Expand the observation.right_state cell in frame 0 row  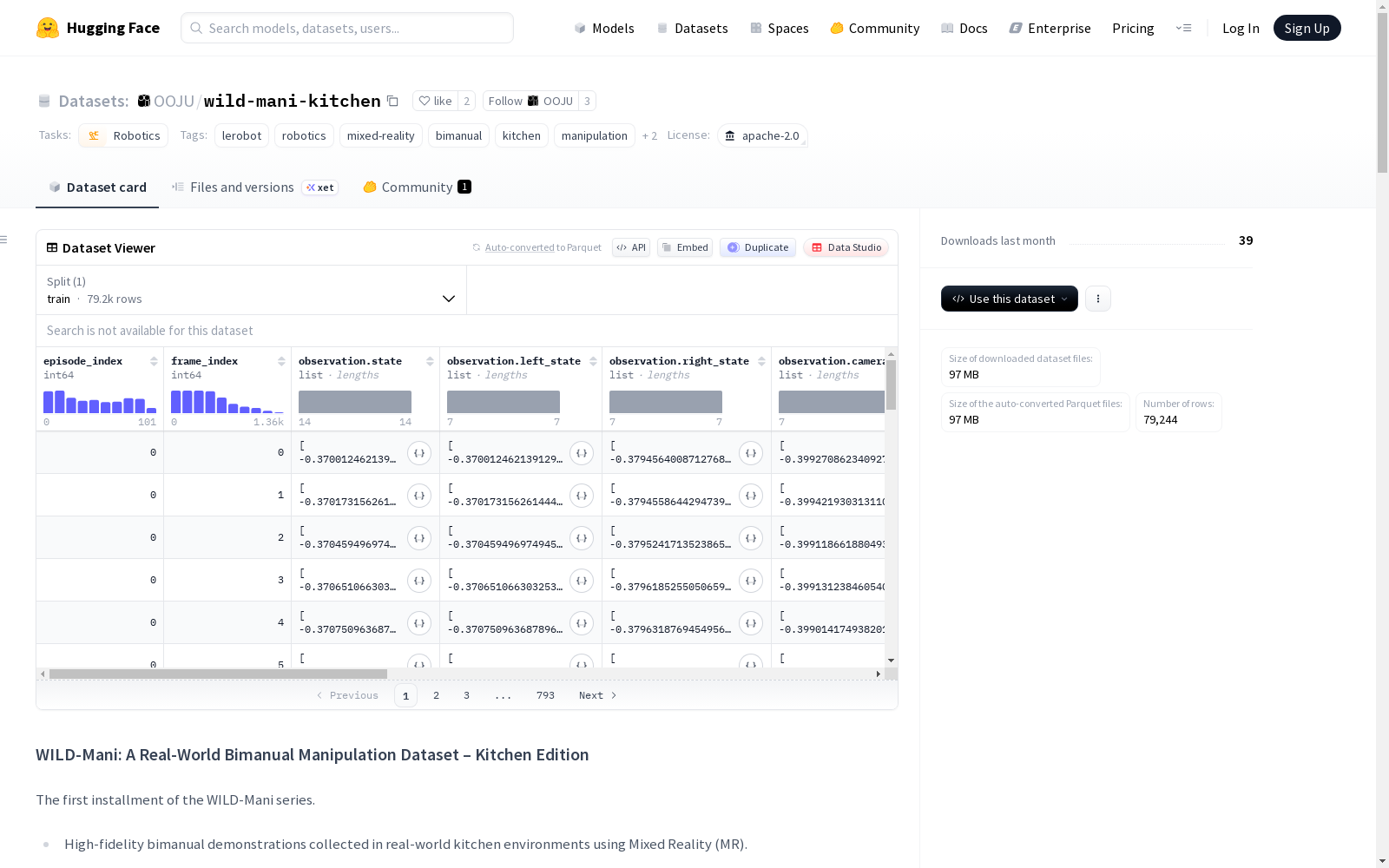pyautogui.click(x=751, y=453)
